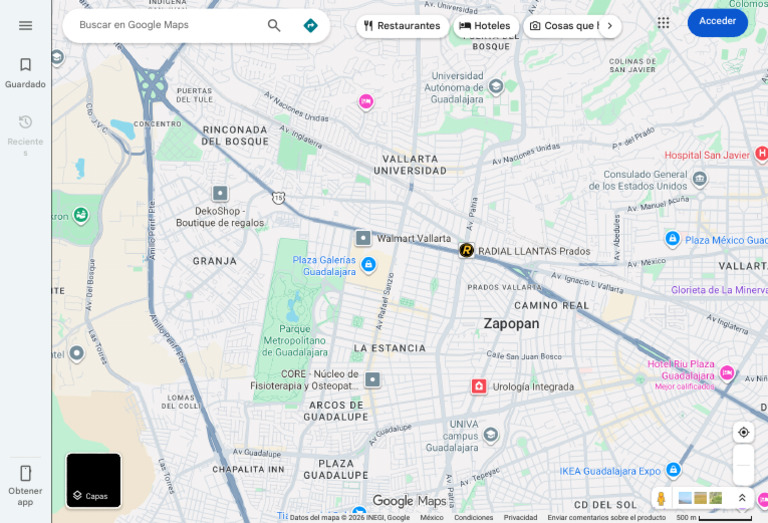Click UNIVA campus Guadalajara pin
The image size is (768, 523).
click(x=490, y=435)
